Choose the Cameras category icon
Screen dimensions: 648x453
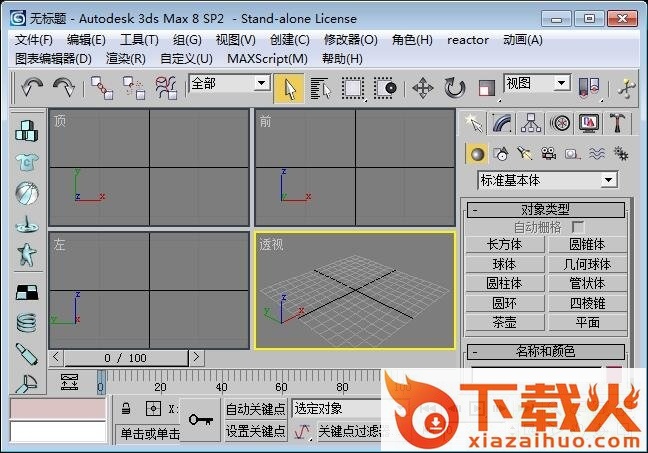tap(548, 153)
